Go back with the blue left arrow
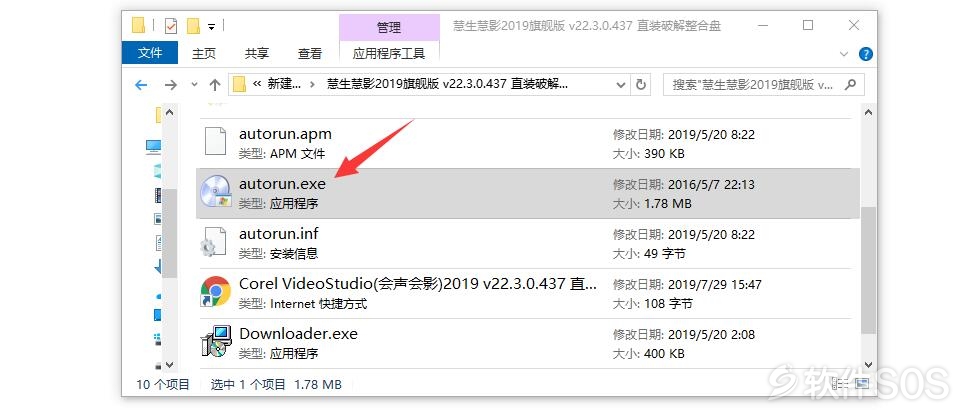964x410 pixels. (141, 85)
